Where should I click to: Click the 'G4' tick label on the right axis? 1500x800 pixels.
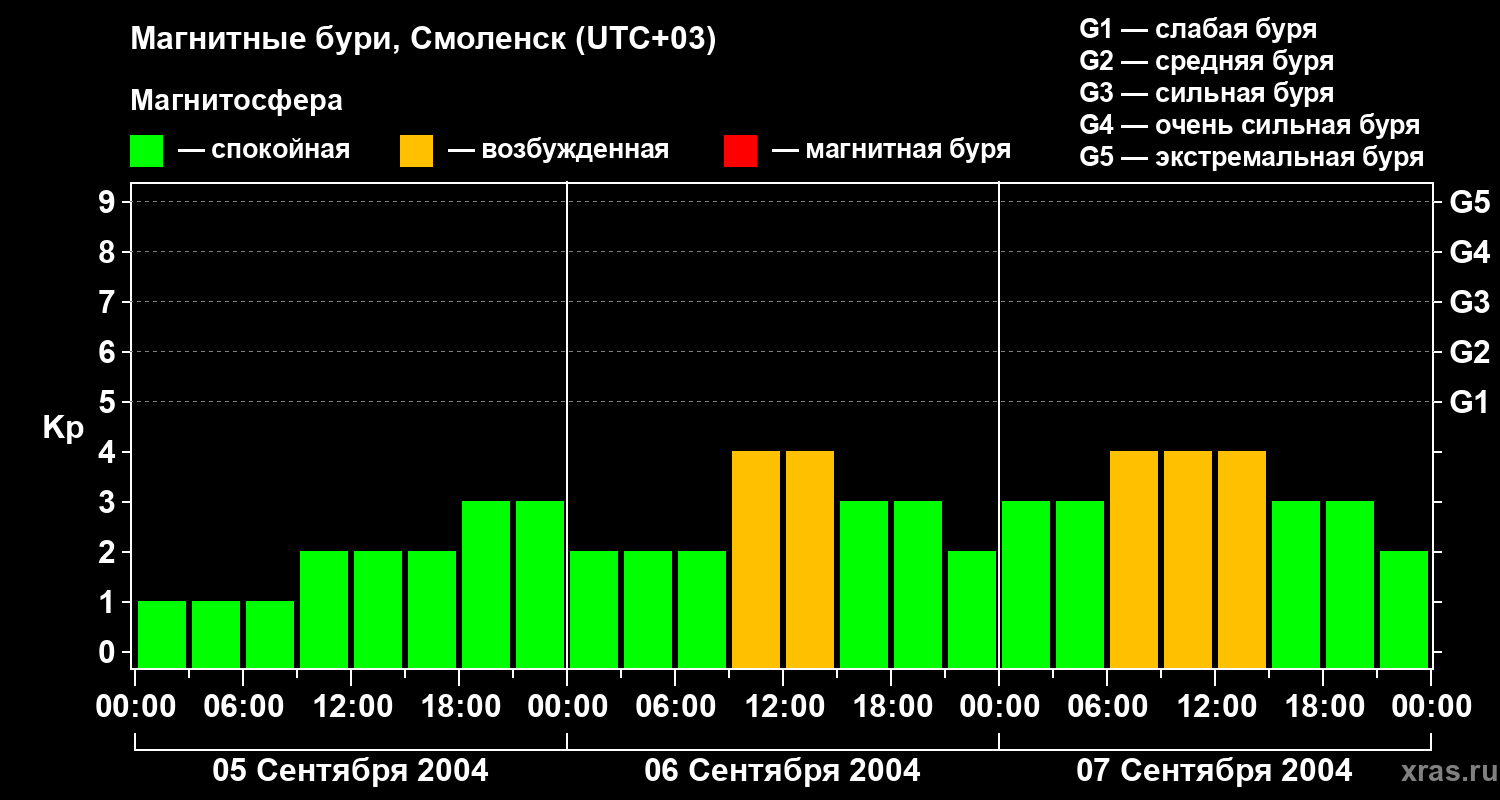coord(1469,252)
